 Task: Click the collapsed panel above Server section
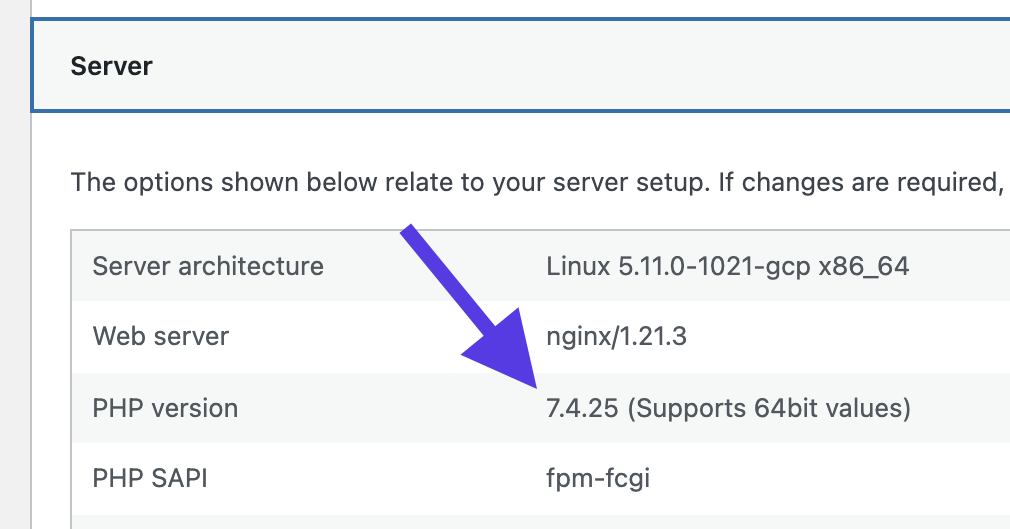(520, 8)
